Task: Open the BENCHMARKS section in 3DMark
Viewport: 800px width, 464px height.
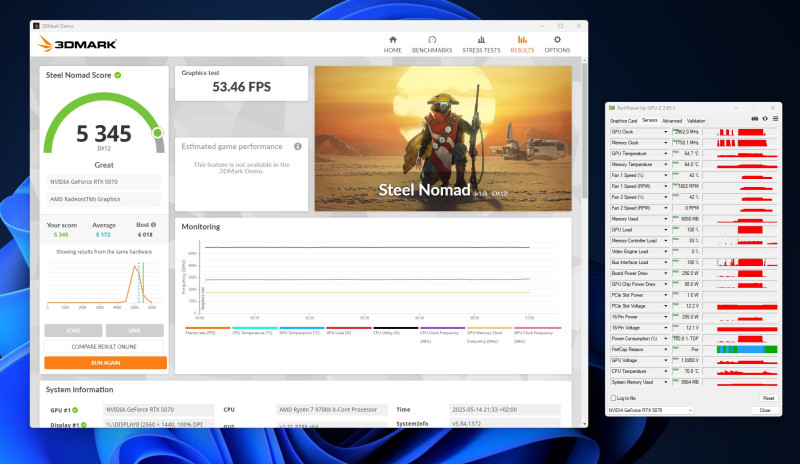Action: click(x=432, y=44)
